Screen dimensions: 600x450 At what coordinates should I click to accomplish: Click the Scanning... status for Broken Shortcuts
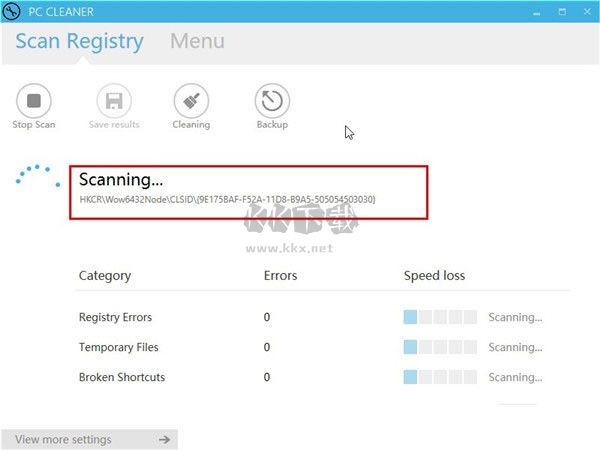pyautogui.click(x=515, y=378)
